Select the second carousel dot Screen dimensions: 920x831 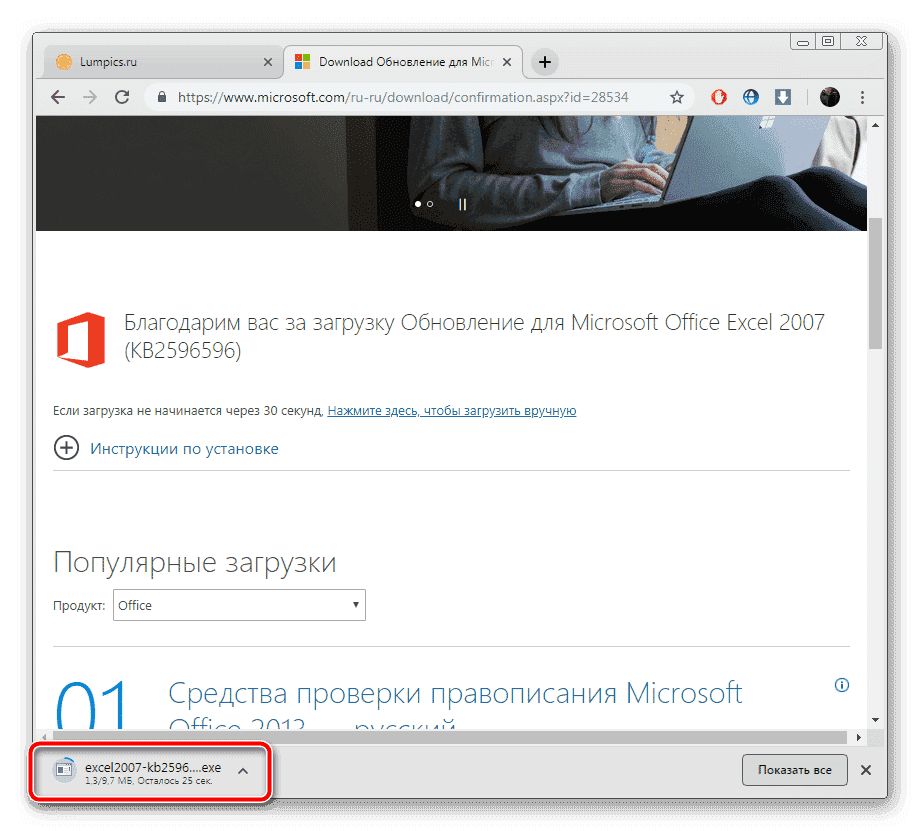point(430,204)
